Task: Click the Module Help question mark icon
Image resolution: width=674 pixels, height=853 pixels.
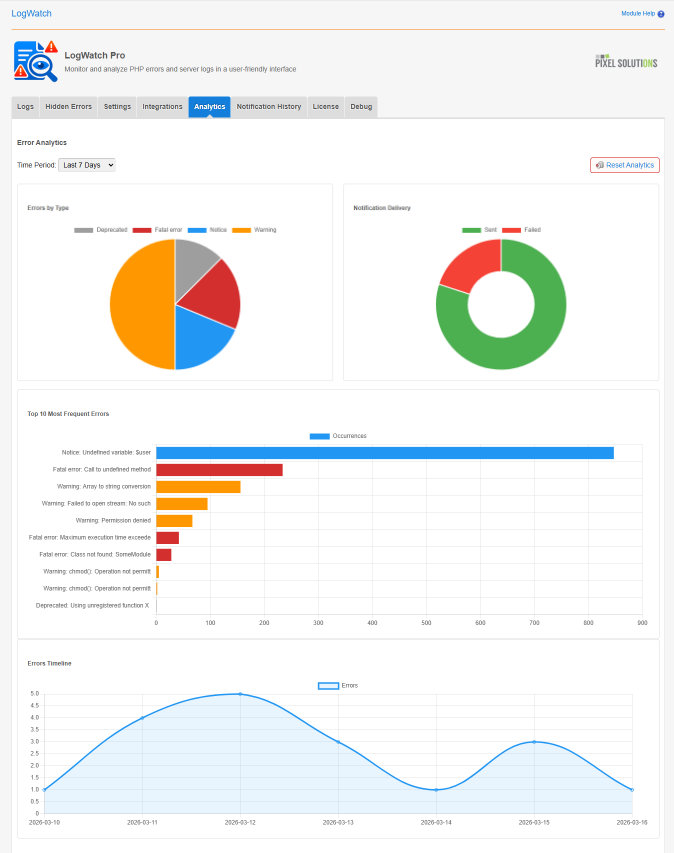Action: point(661,14)
